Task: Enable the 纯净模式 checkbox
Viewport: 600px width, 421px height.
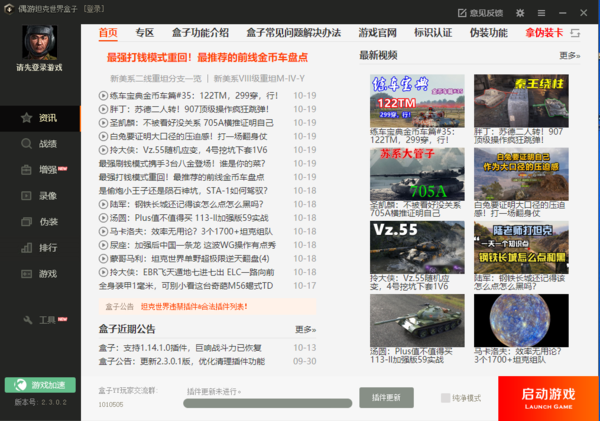Action: (x=446, y=398)
